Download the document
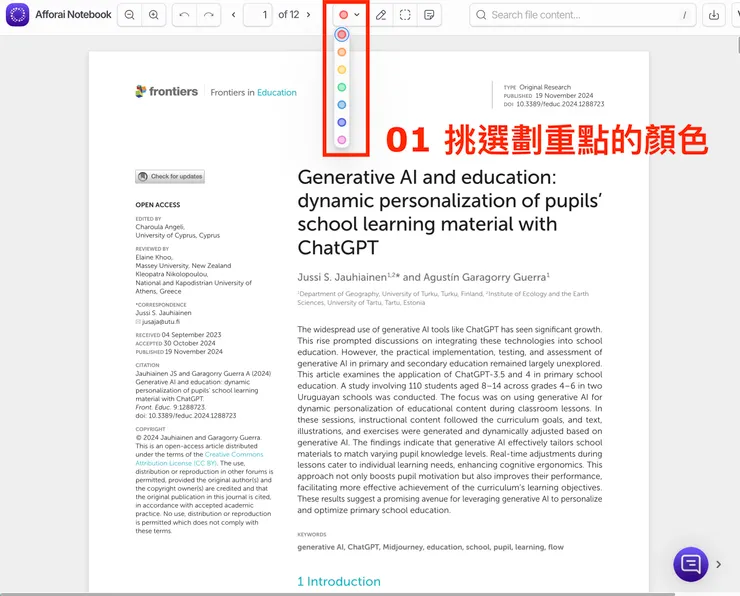This screenshot has width=740, height=596. point(714,15)
